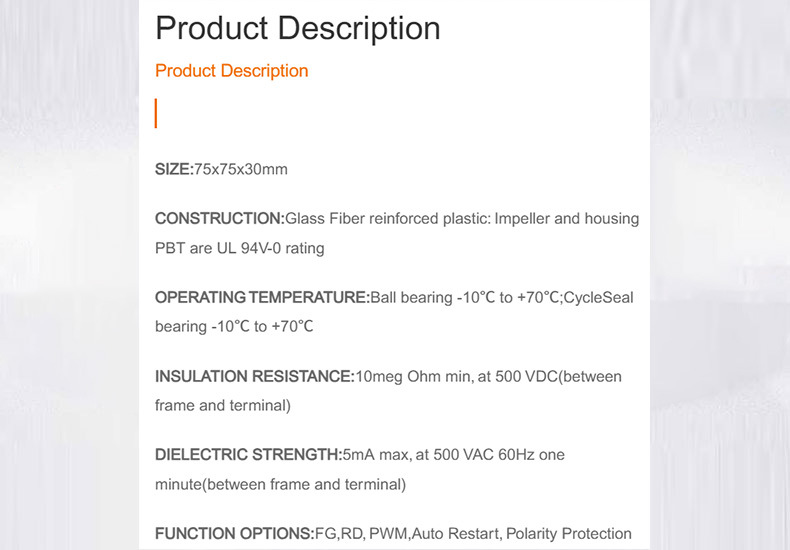790x550 pixels.
Task: Click the SIZE label
Action: coord(173,169)
